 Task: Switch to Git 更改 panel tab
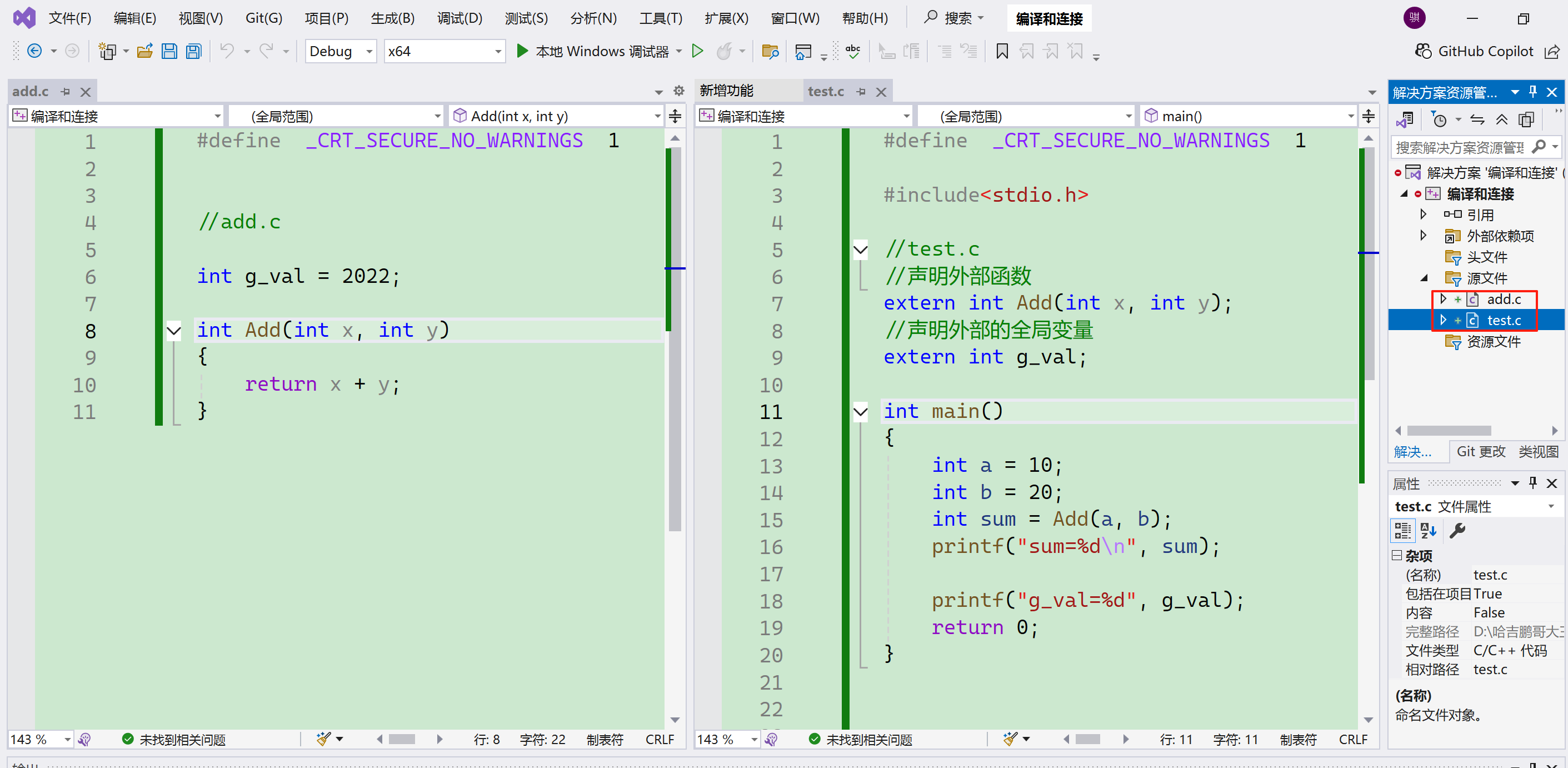[x=1480, y=452]
